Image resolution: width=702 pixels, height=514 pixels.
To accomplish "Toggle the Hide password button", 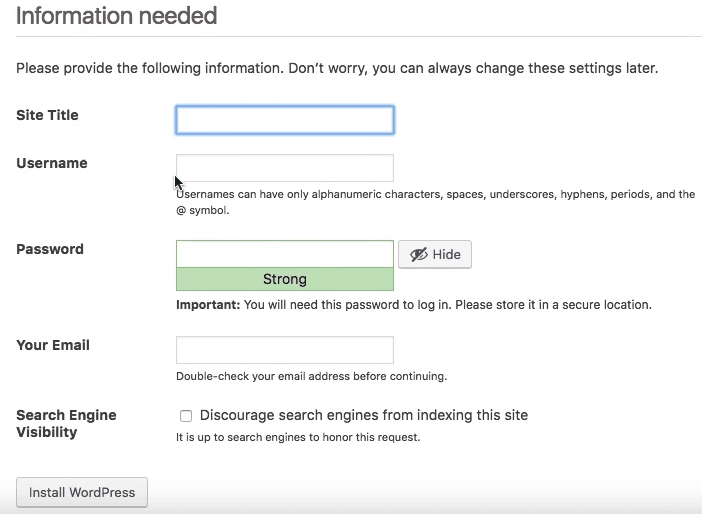I will coord(435,254).
